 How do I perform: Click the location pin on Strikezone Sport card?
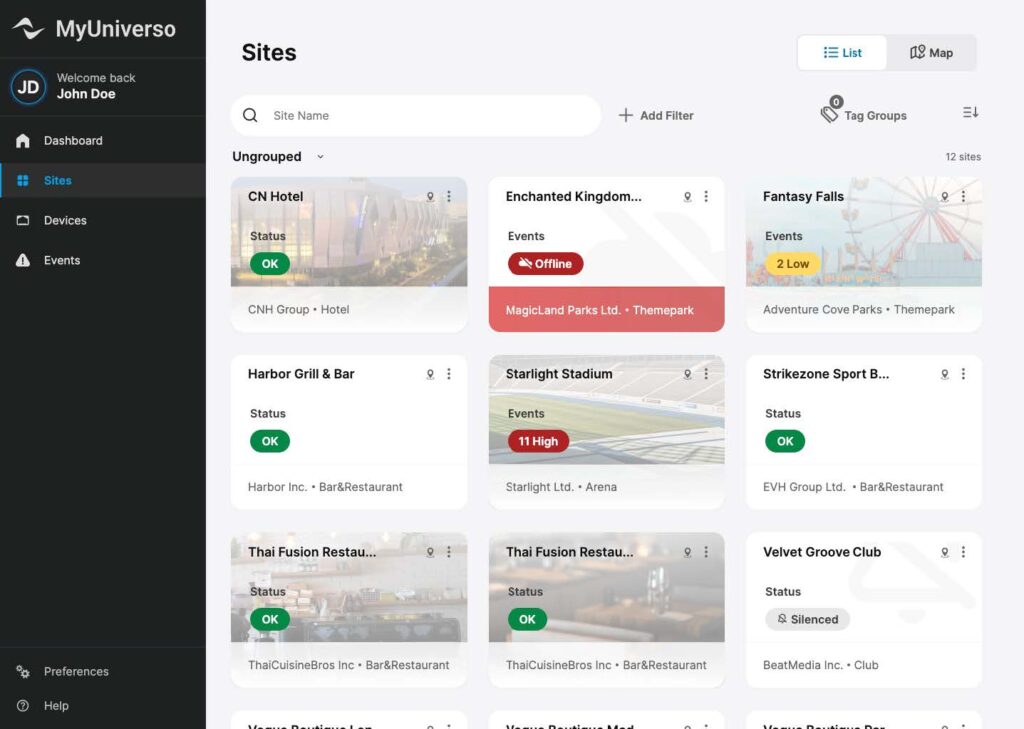945,374
